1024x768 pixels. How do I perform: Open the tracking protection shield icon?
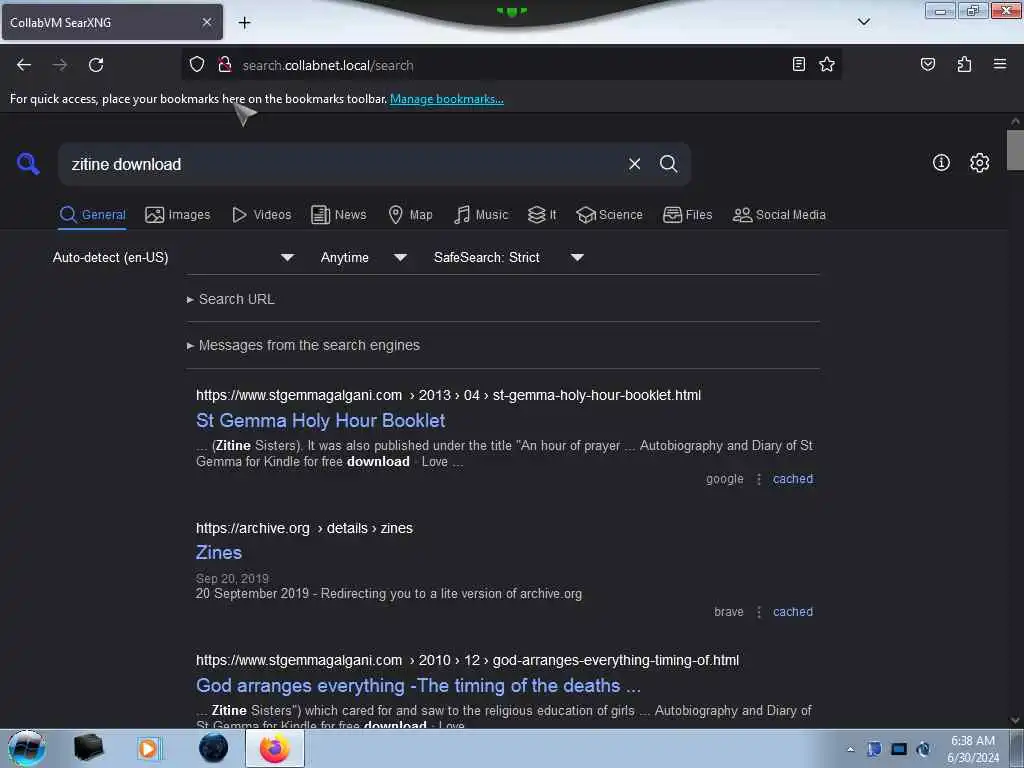pyautogui.click(x=197, y=64)
